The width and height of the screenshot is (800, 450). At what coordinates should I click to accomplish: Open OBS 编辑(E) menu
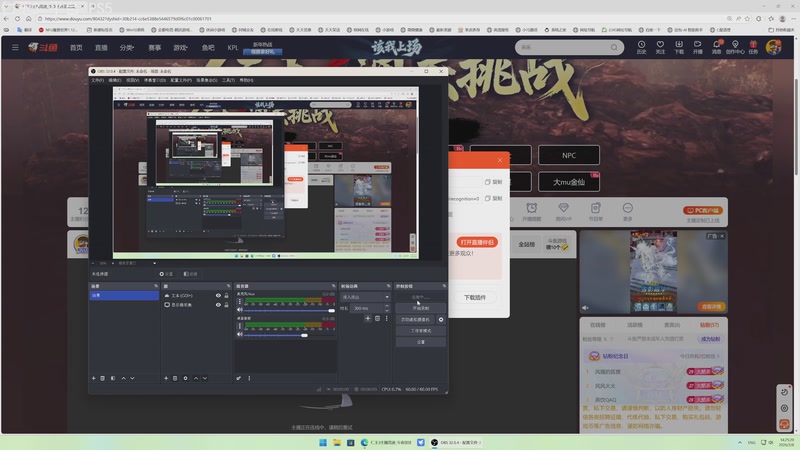tap(115, 80)
